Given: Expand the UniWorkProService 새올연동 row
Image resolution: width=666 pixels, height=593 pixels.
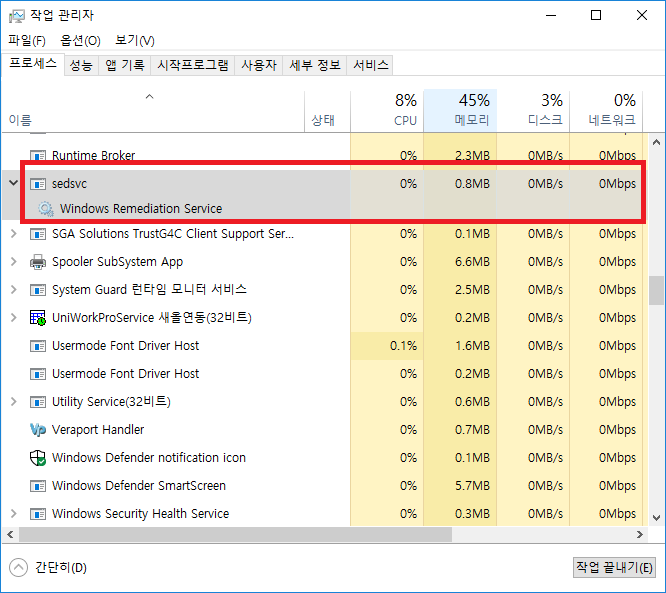Looking at the screenshot, I should pyautogui.click(x=14, y=318).
